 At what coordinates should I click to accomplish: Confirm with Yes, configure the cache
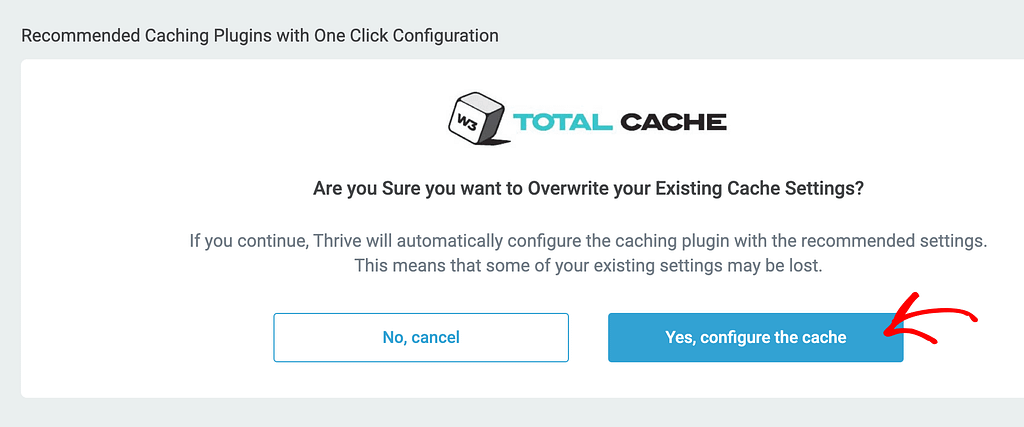tap(756, 338)
